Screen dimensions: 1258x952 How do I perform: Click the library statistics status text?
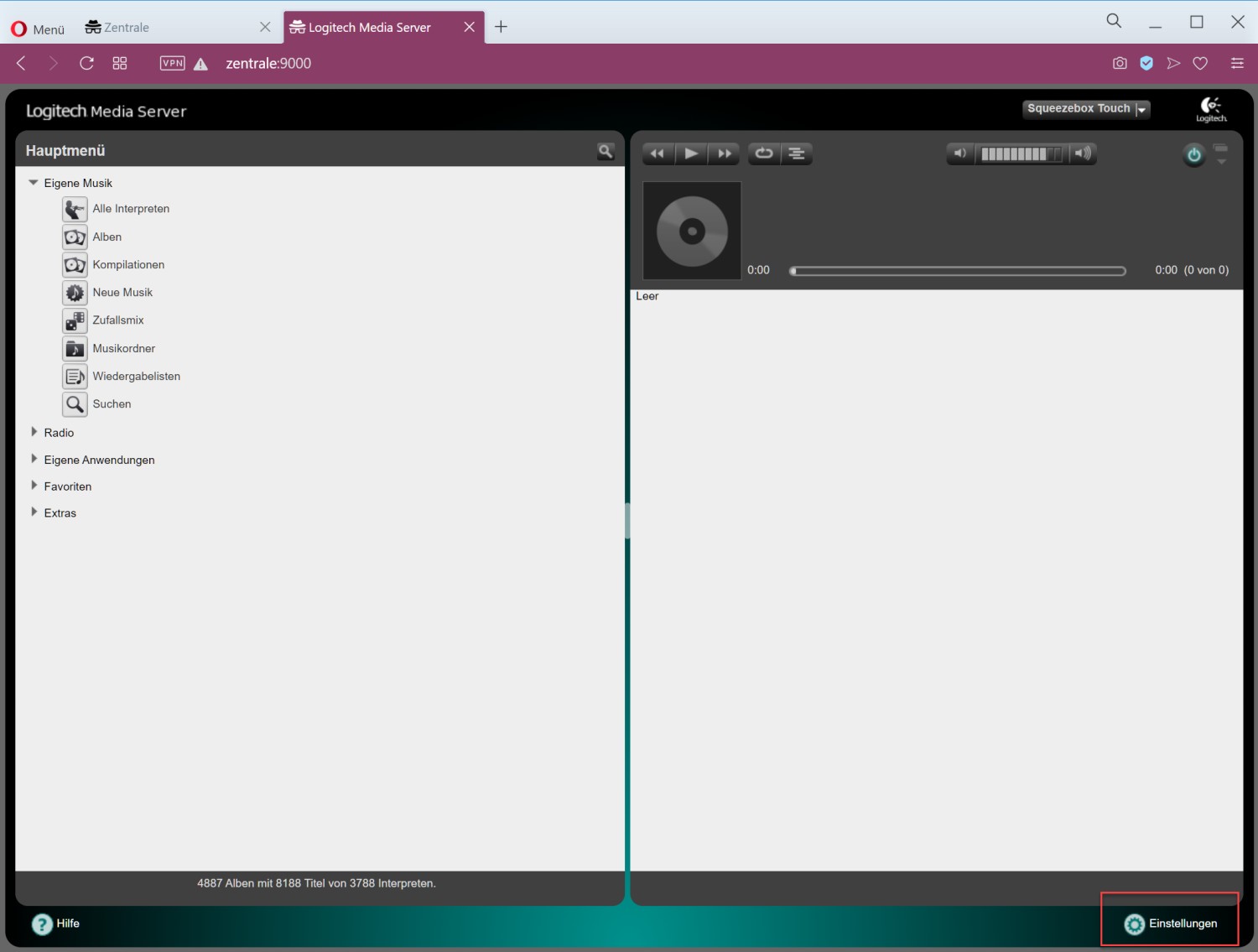316,883
